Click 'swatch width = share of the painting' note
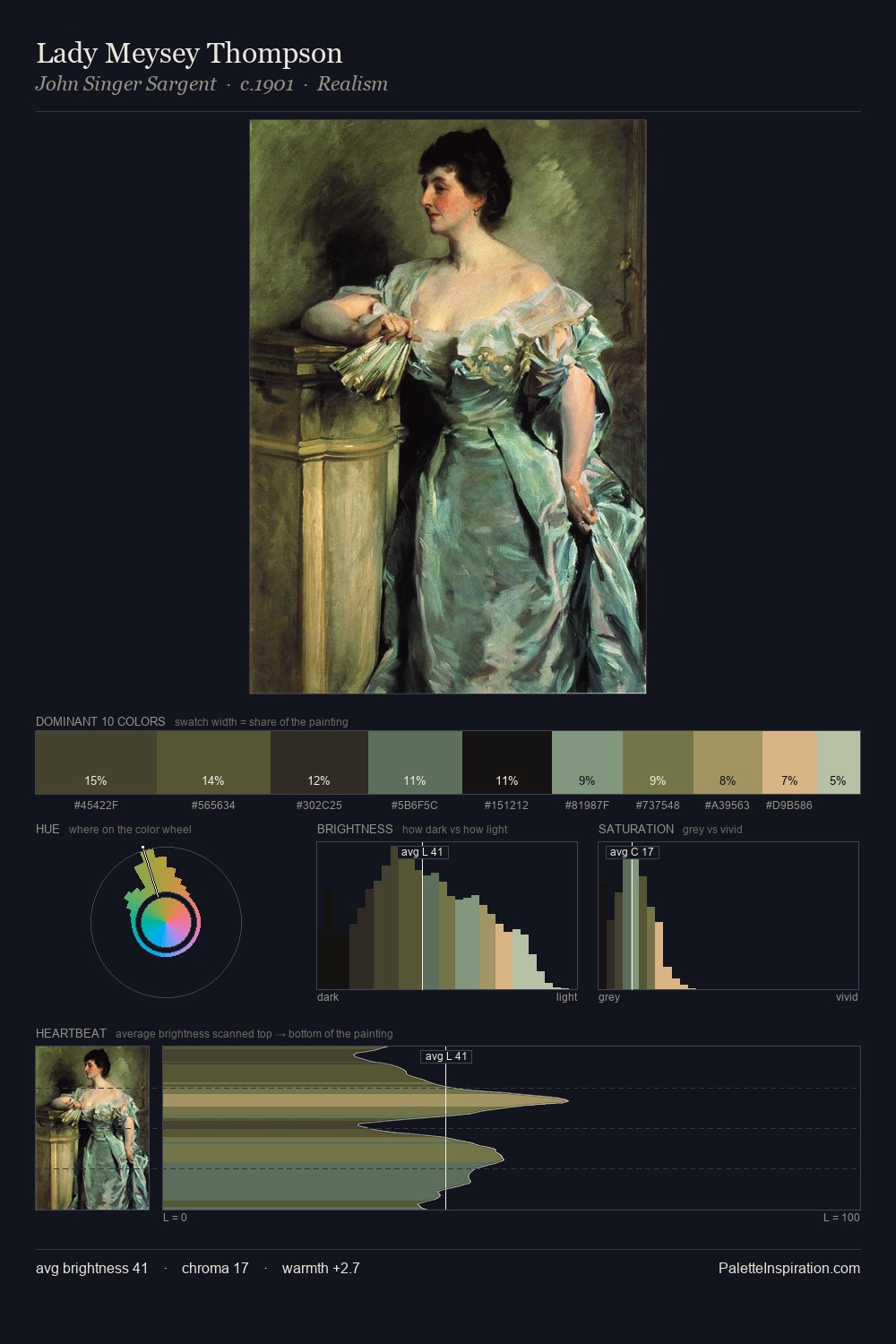This screenshot has width=896, height=1344. [262, 722]
